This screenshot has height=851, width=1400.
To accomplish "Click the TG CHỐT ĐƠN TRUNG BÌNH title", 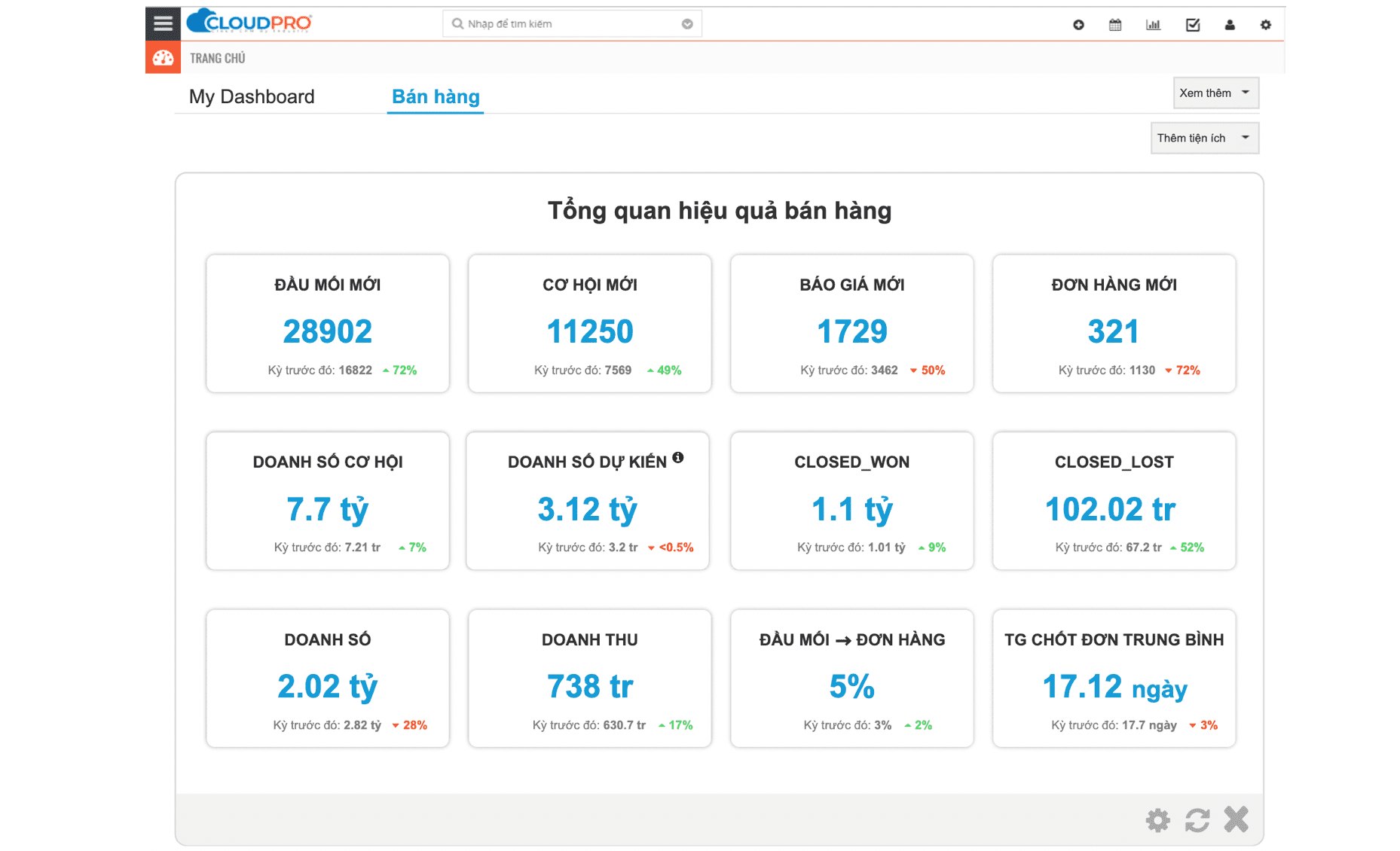I will click(1114, 639).
